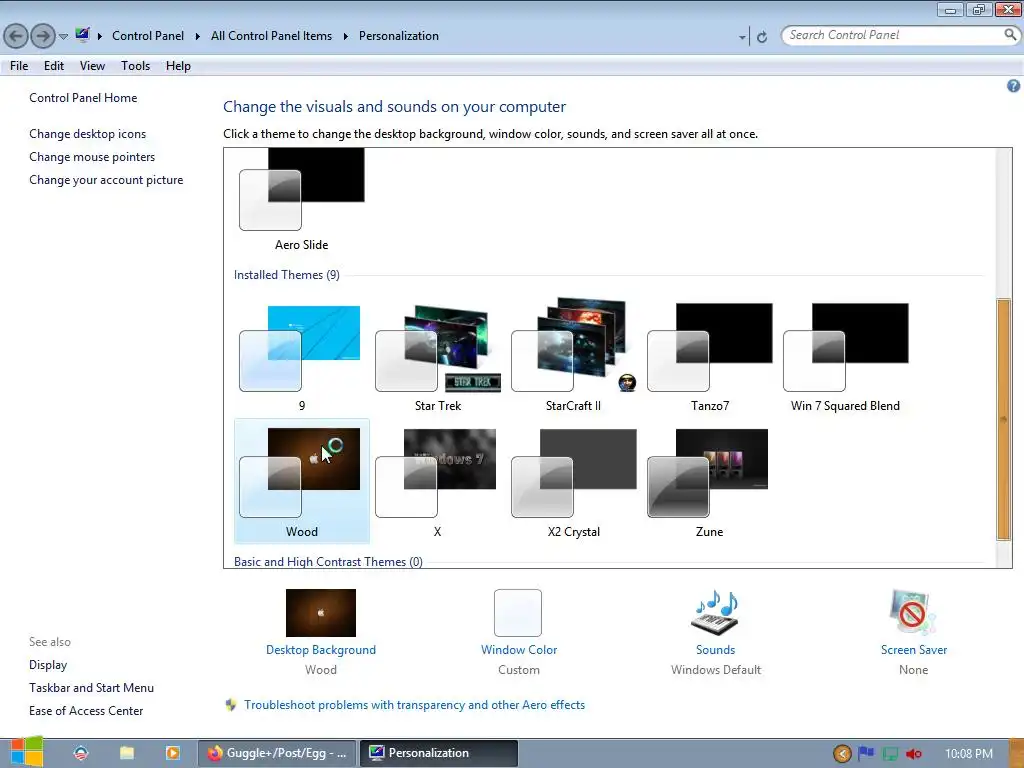
Task: Select the StarCraft II theme
Action: tap(573, 356)
